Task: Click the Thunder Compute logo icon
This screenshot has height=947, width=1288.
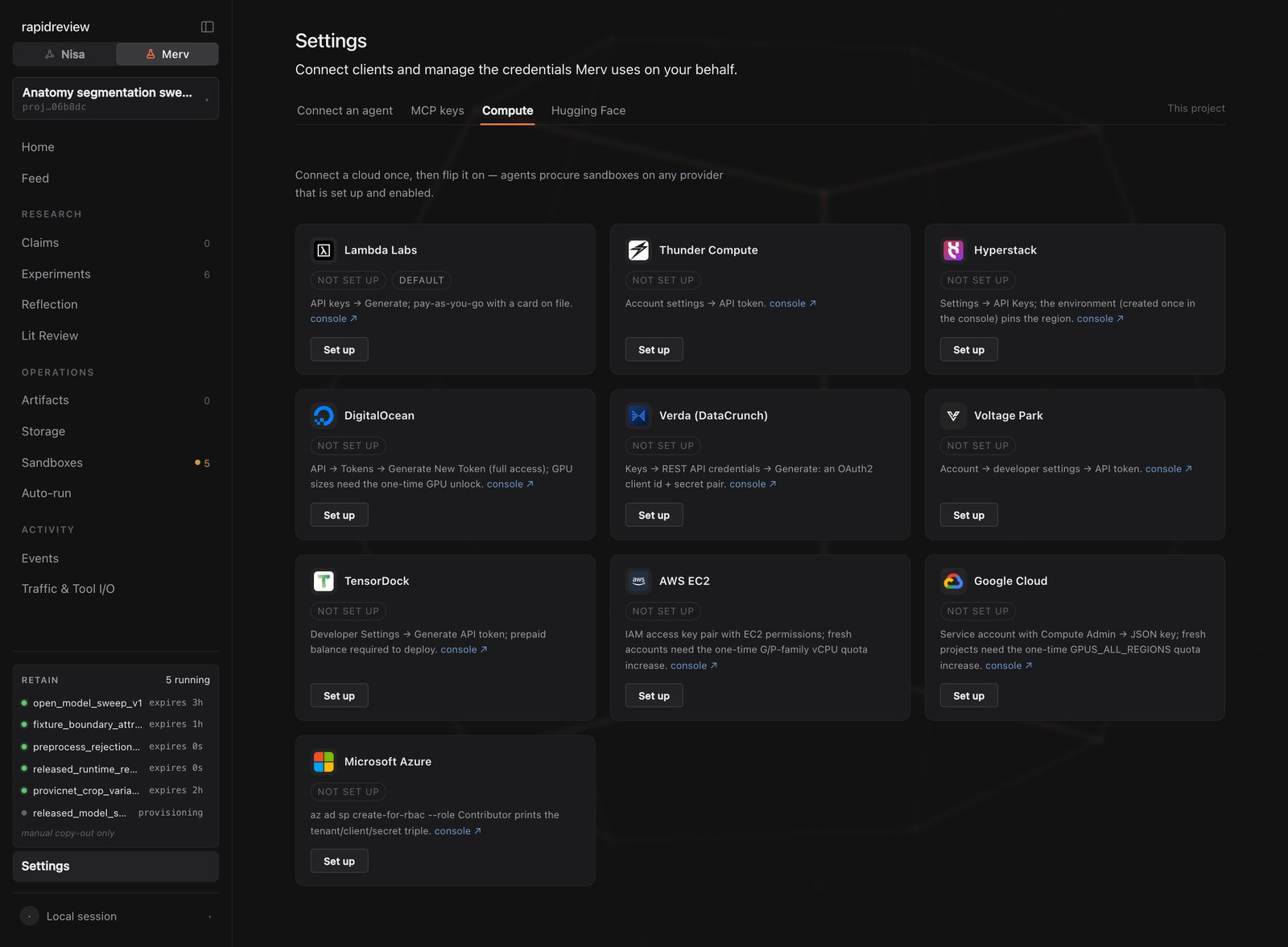Action: [x=638, y=250]
